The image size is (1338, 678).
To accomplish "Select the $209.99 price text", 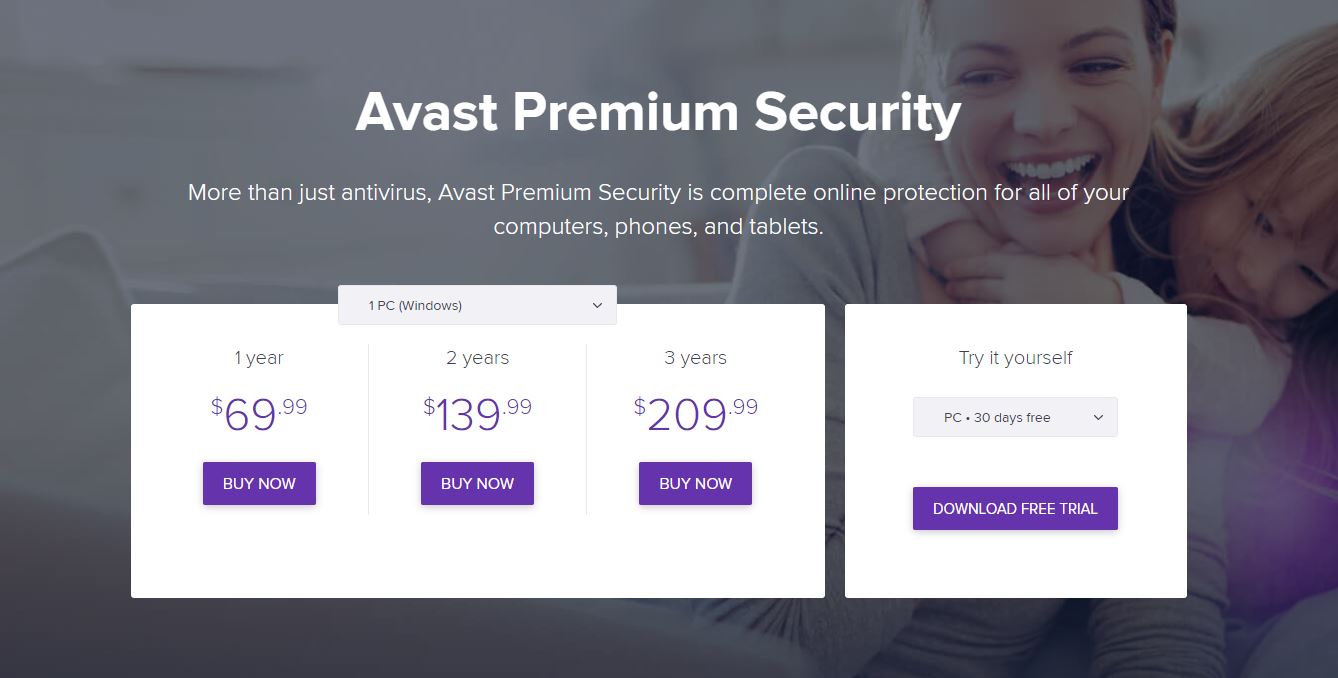I will point(695,412).
